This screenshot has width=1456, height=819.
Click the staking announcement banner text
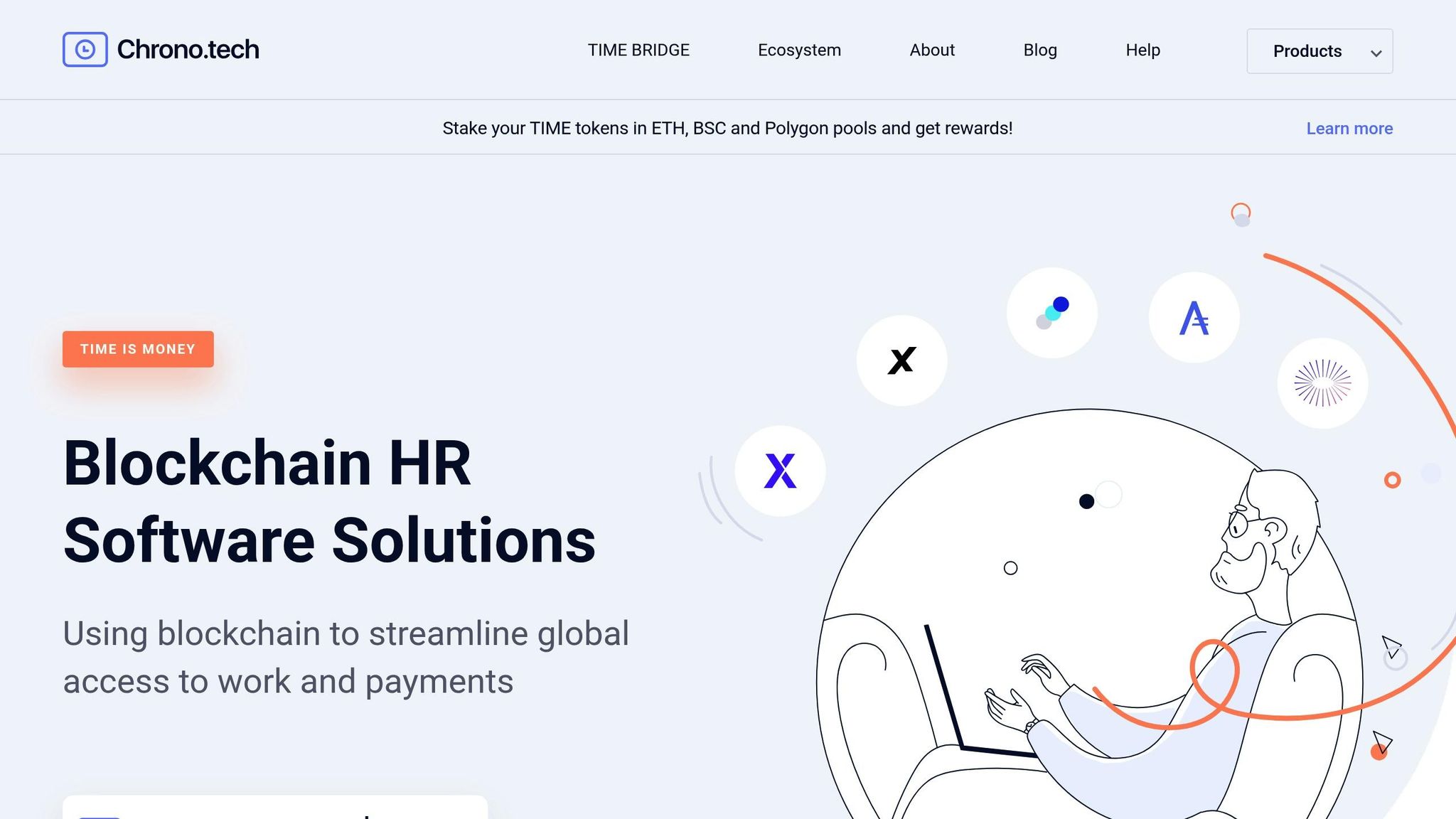tap(727, 129)
